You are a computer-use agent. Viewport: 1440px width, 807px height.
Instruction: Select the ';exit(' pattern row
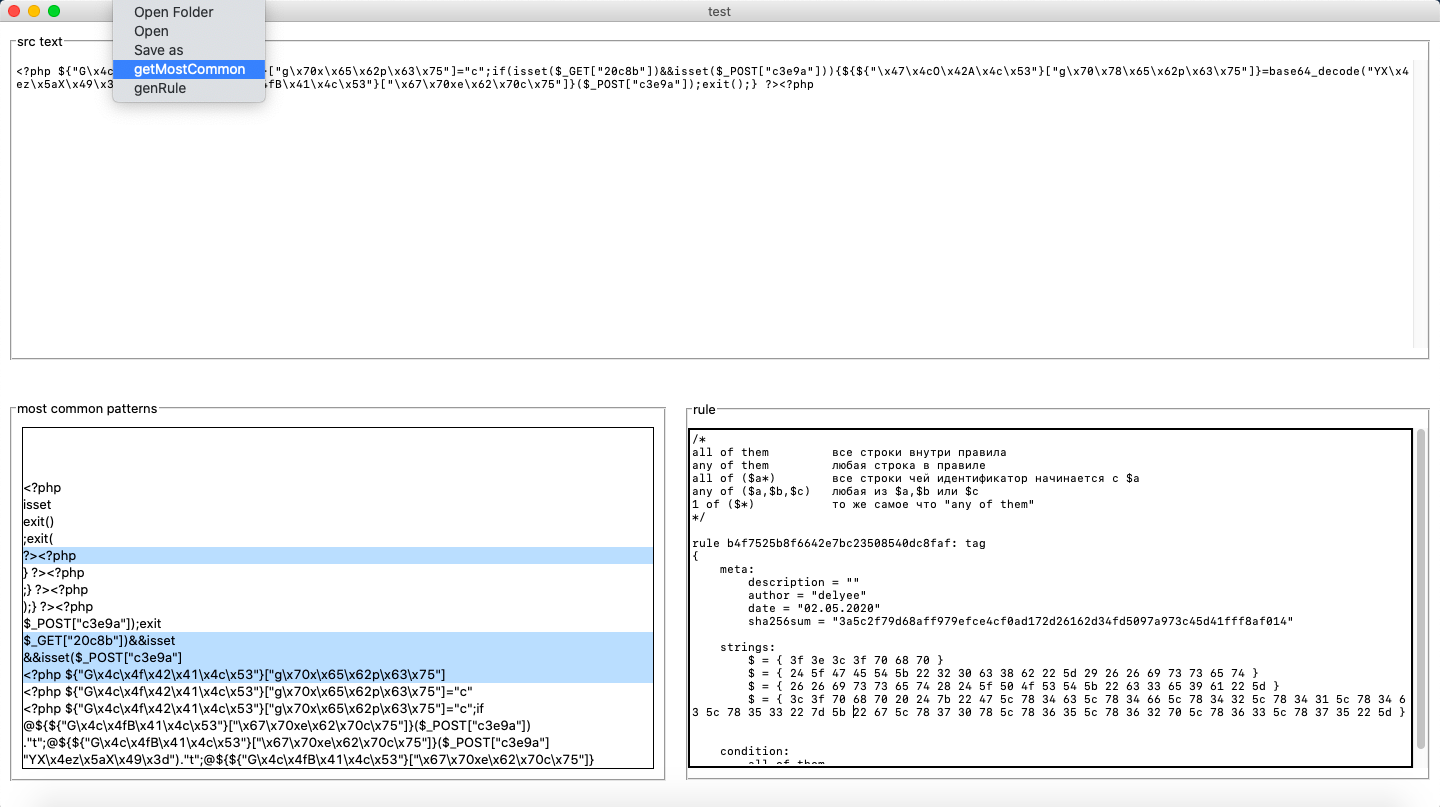coord(338,539)
